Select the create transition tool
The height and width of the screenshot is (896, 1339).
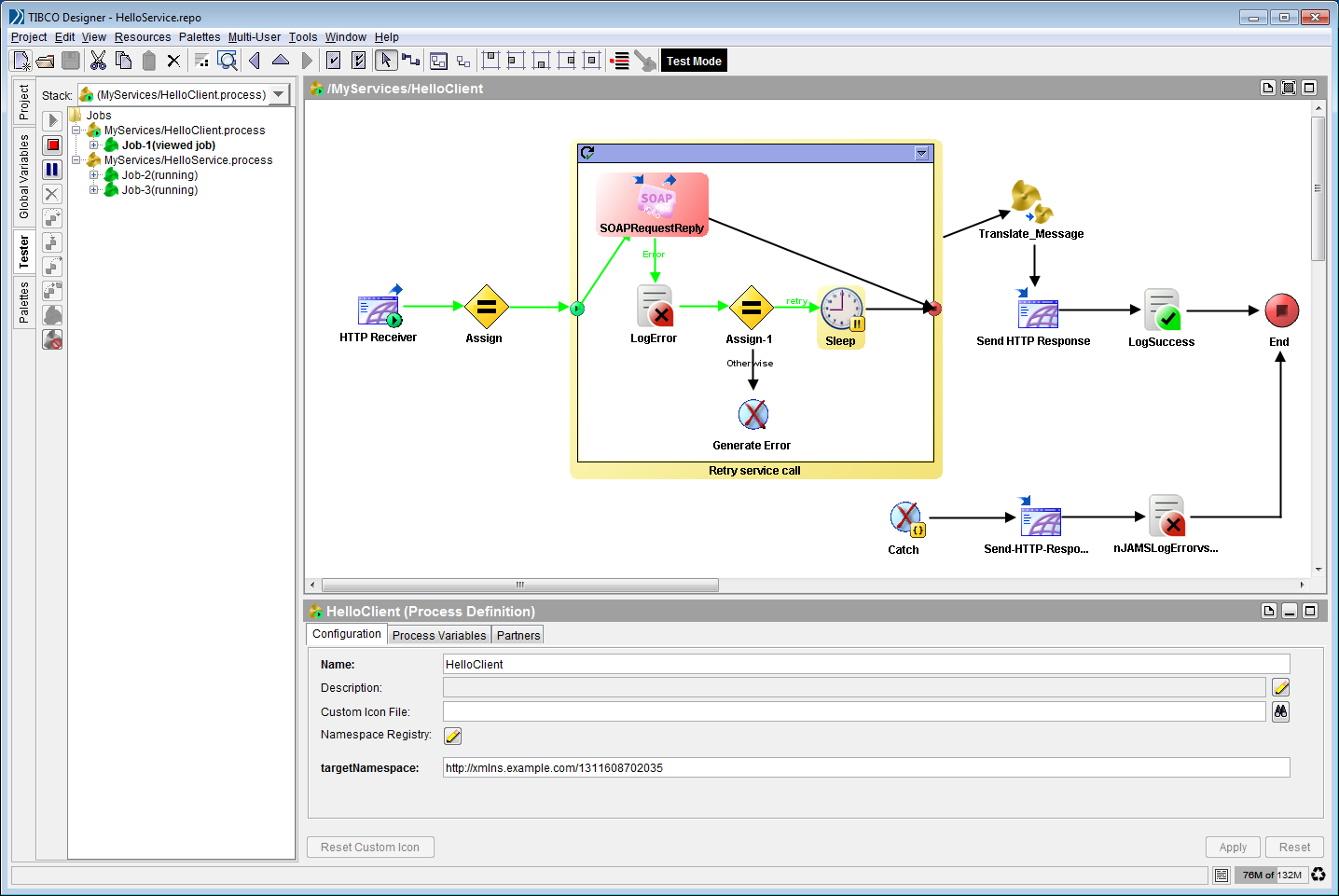pos(411,61)
